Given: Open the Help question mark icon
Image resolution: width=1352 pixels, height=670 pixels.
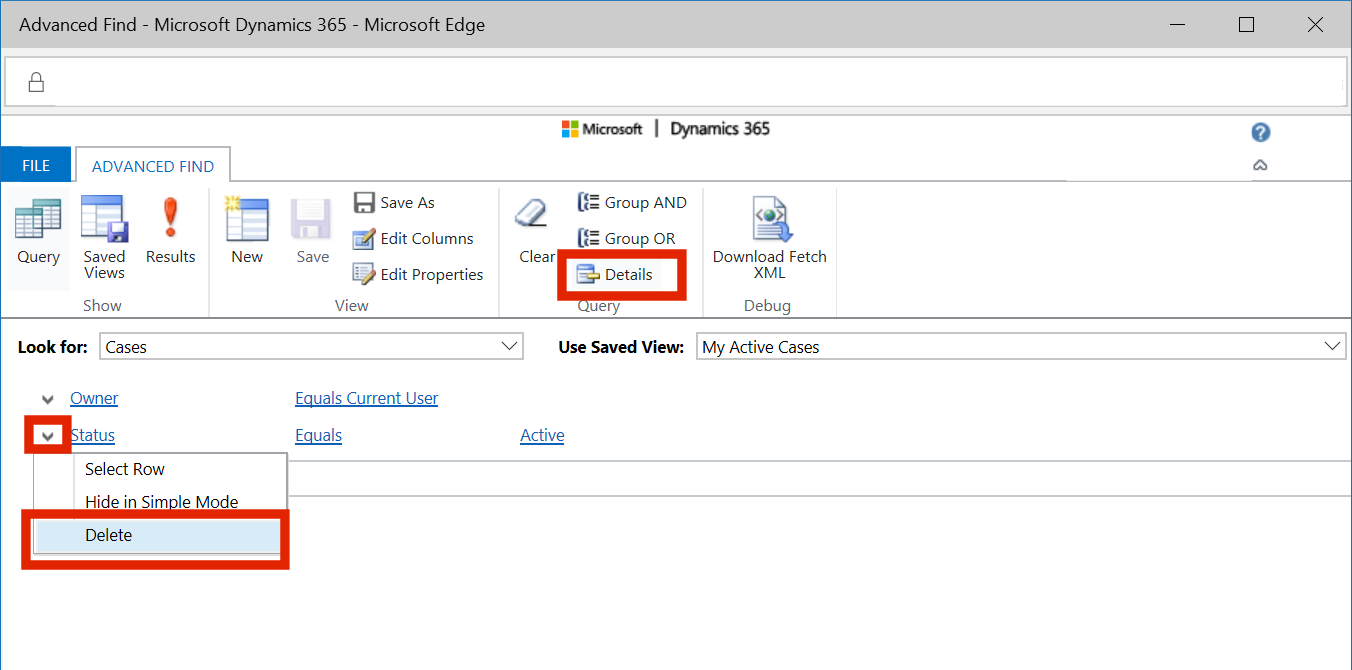Looking at the screenshot, I should tap(1260, 132).
